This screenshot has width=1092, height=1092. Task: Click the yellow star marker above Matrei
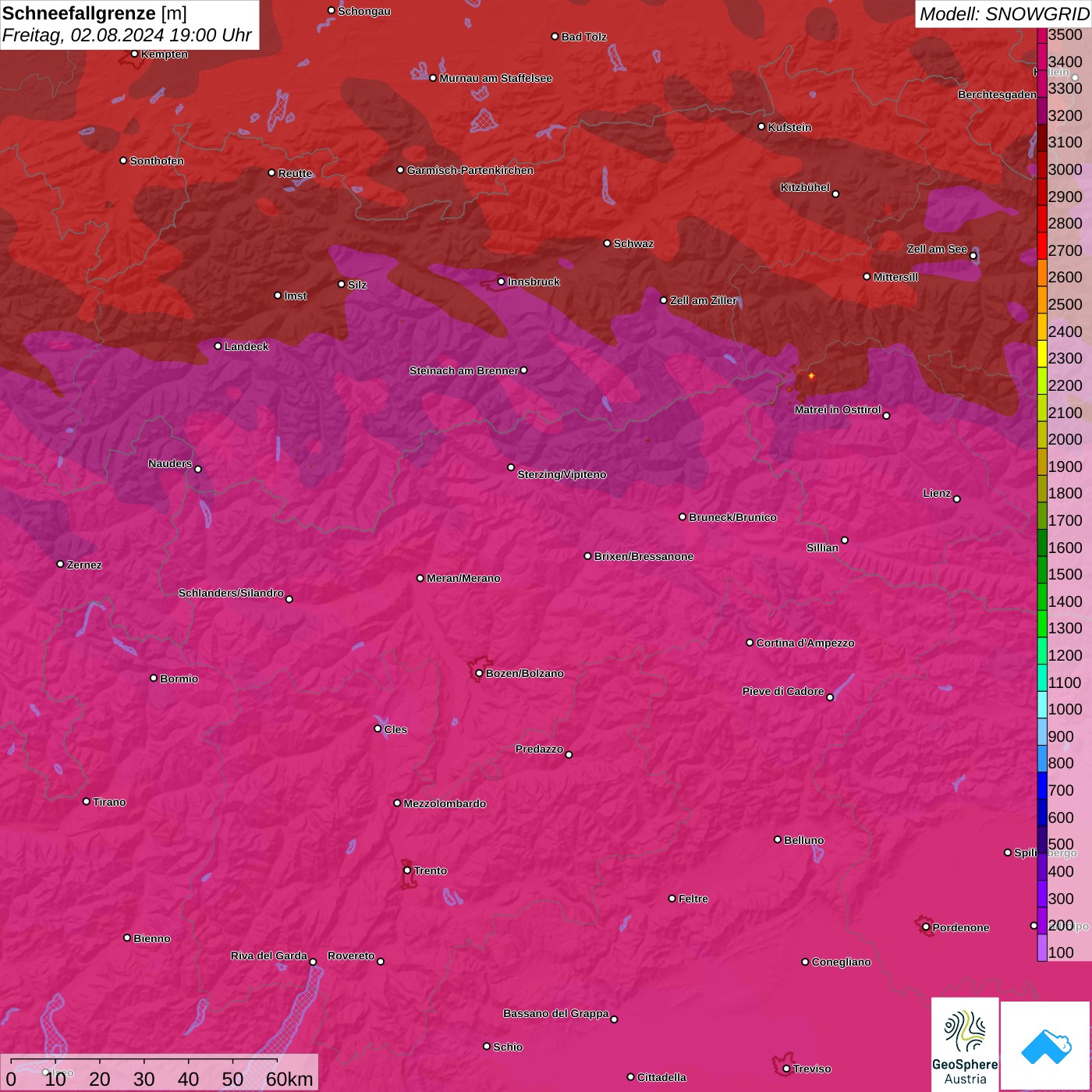click(x=811, y=376)
